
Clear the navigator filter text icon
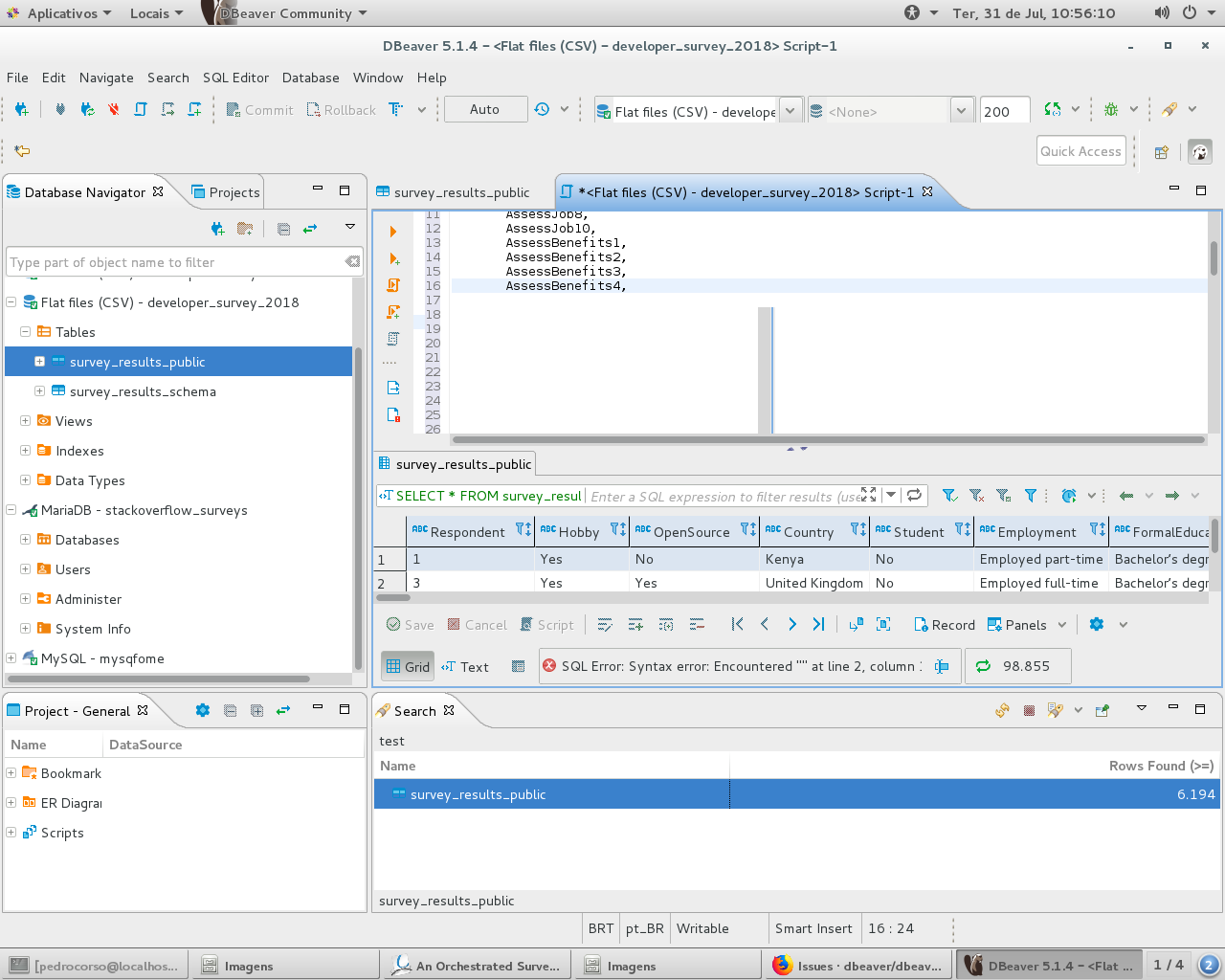click(x=352, y=261)
